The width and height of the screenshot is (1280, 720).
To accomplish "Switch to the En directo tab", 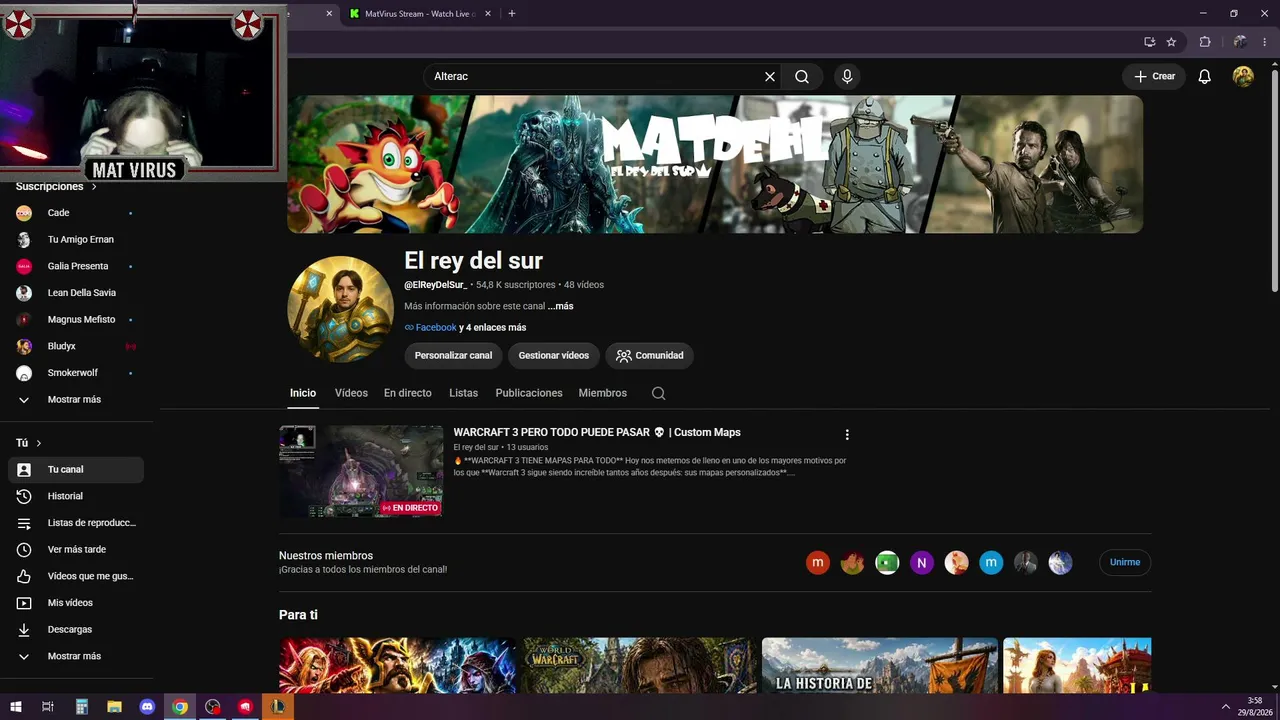I will tap(408, 393).
